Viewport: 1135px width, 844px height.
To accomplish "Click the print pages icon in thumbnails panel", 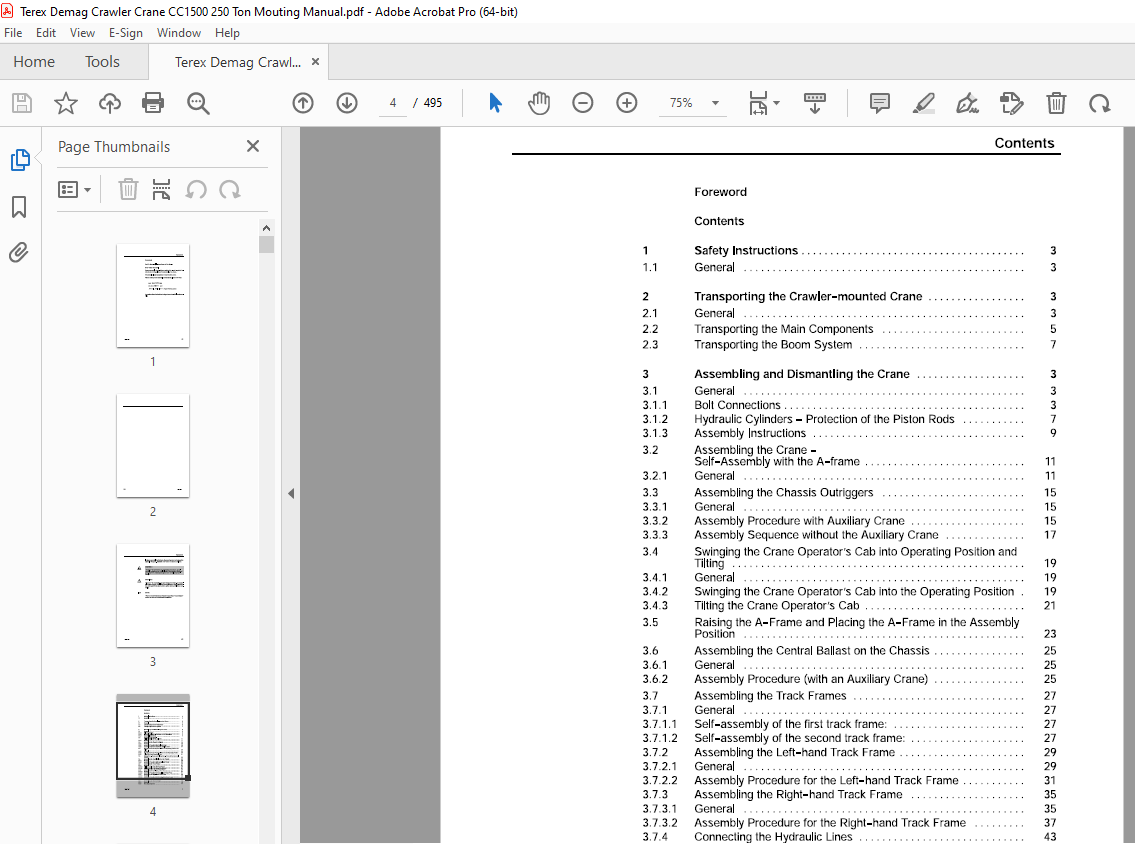I will (161, 190).
